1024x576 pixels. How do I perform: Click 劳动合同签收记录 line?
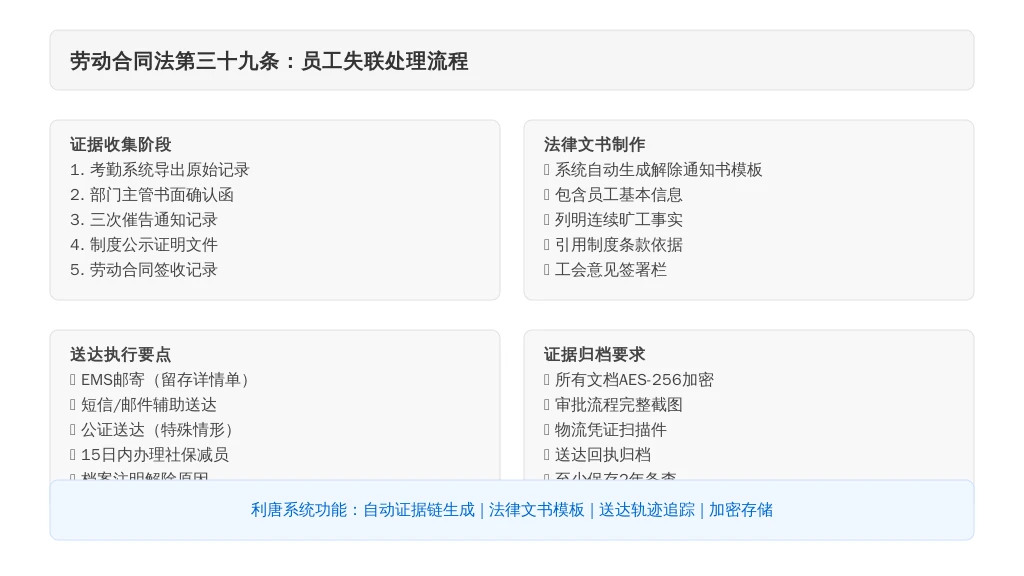[x=144, y=270]
